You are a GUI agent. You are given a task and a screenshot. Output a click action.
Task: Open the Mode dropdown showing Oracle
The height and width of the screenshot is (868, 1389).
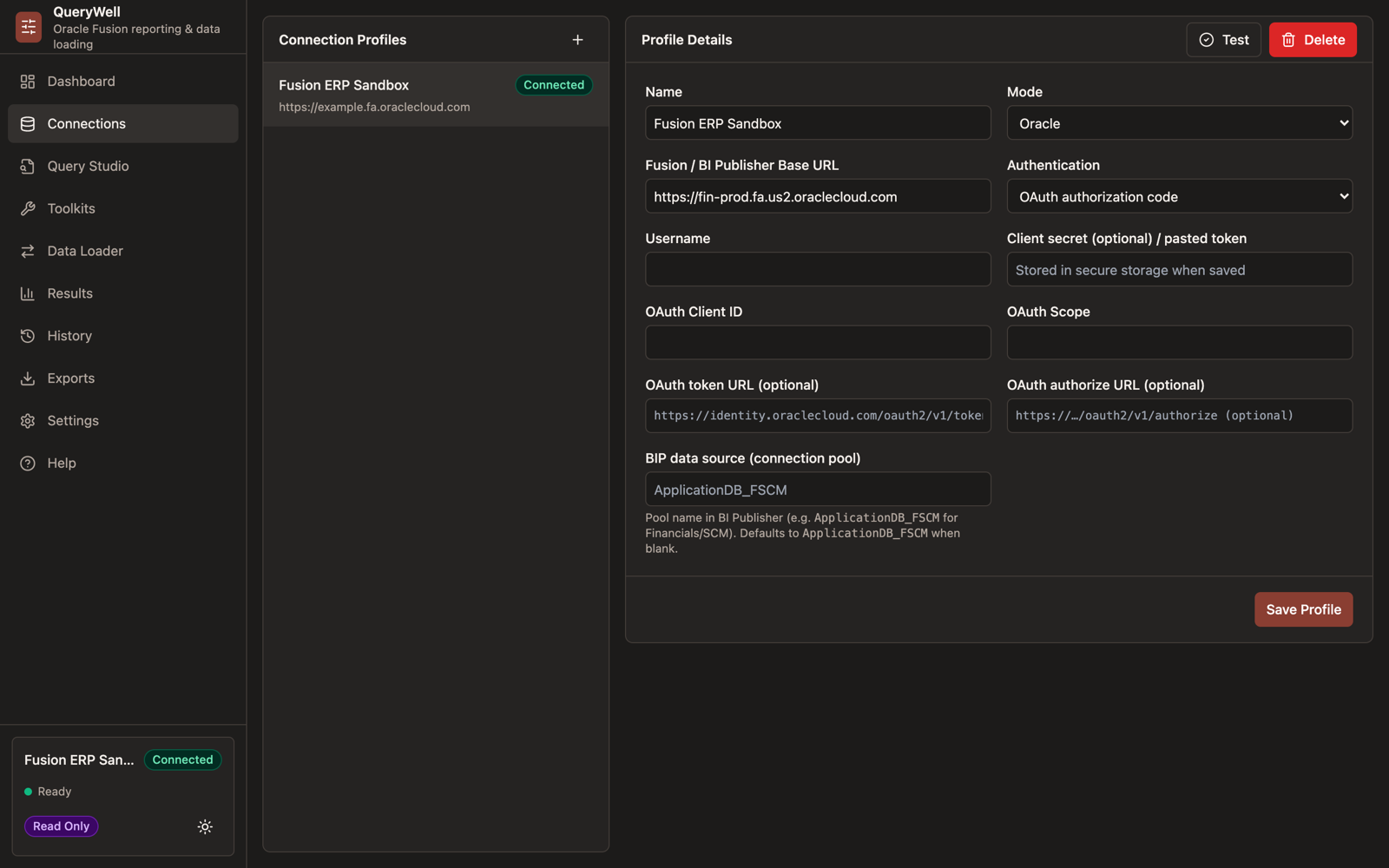[1180, 123]
